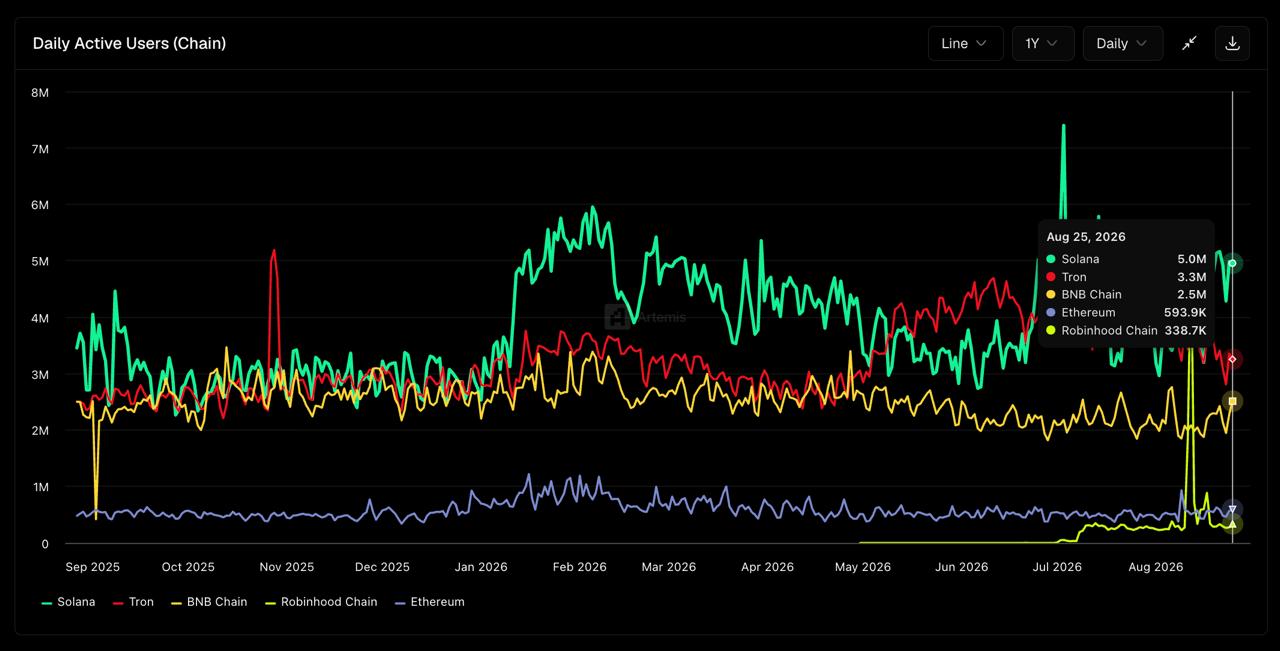Click the 1M y-axis label

[40, 487]
